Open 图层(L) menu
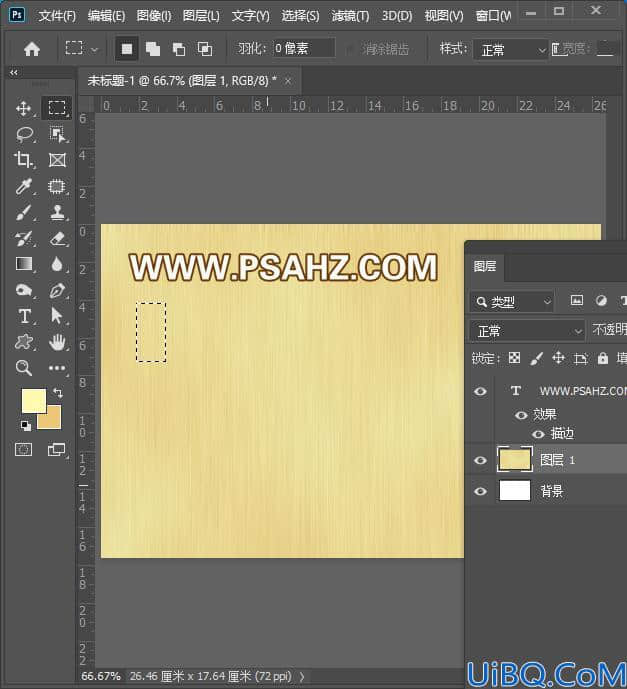627x689 pixels. (201, 16)
